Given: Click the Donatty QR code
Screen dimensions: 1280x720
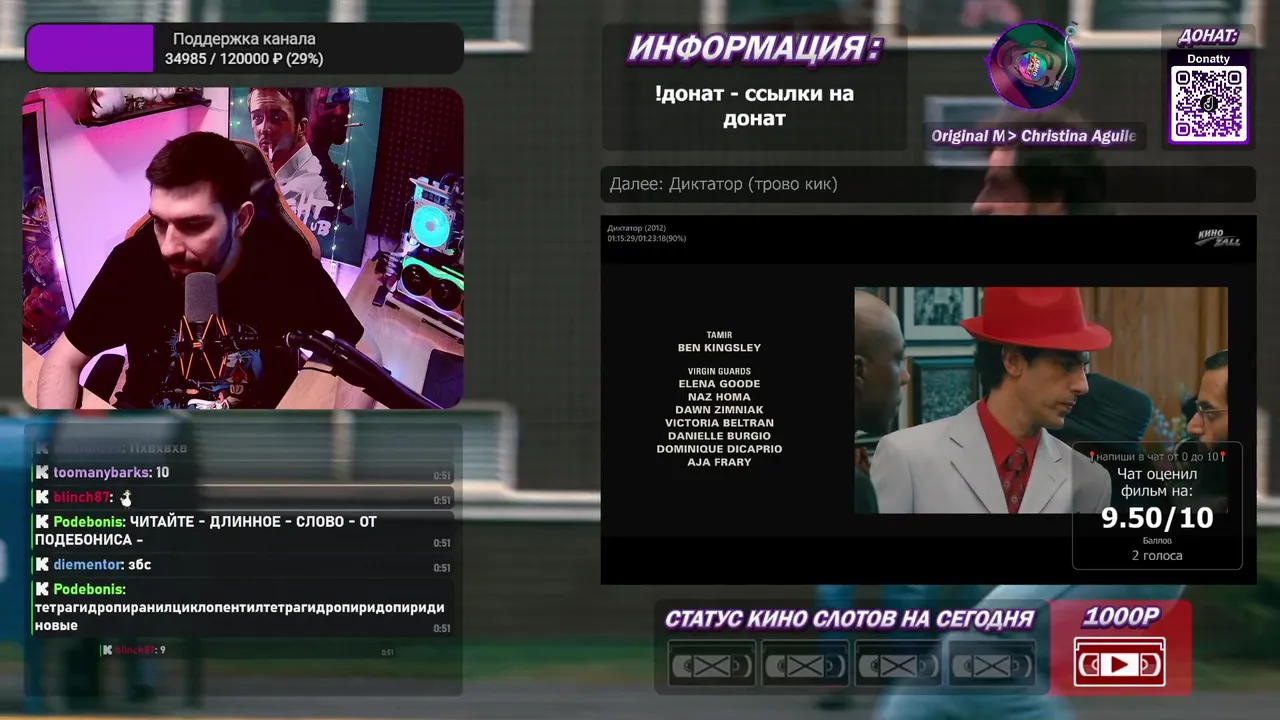Looking at the screenshot, I should [1209, 104].
